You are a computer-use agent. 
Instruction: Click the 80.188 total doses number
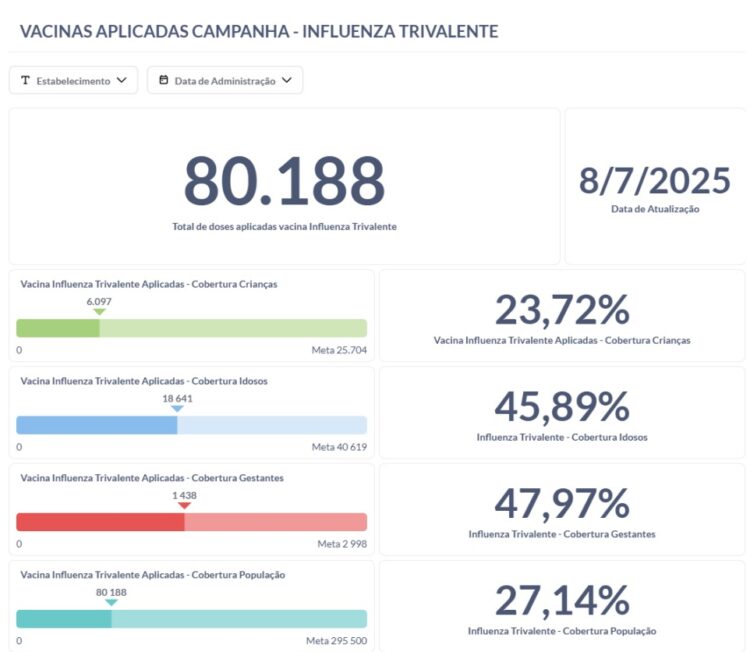[284, 181]
